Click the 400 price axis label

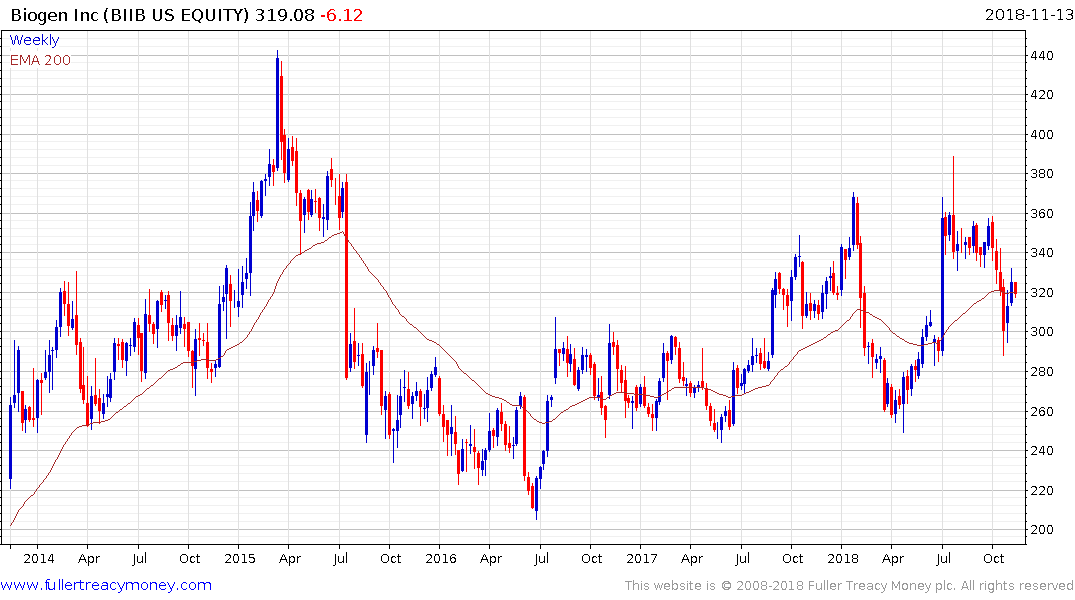pos(1042,134)
